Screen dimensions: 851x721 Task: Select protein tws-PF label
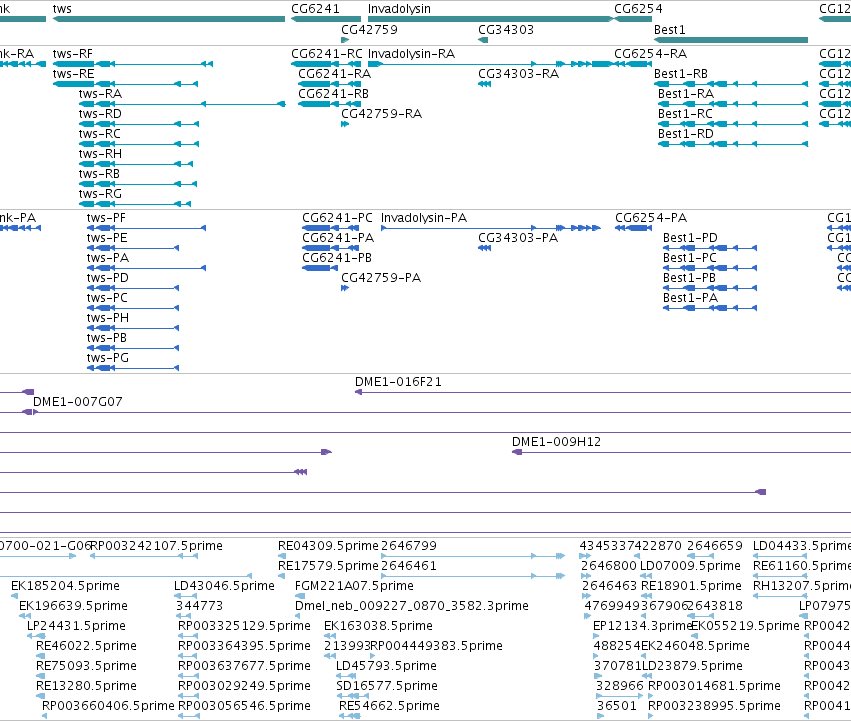point(106,218)
